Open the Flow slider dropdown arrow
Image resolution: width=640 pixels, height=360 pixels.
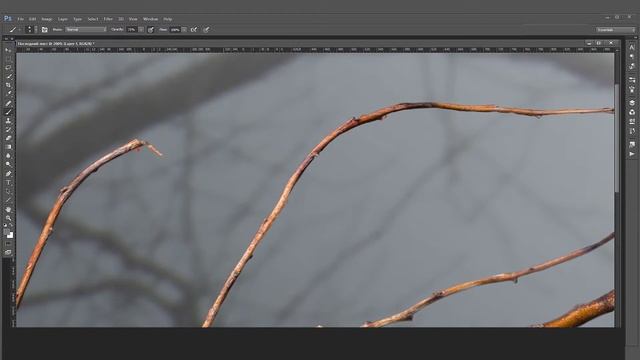[184, 29]
